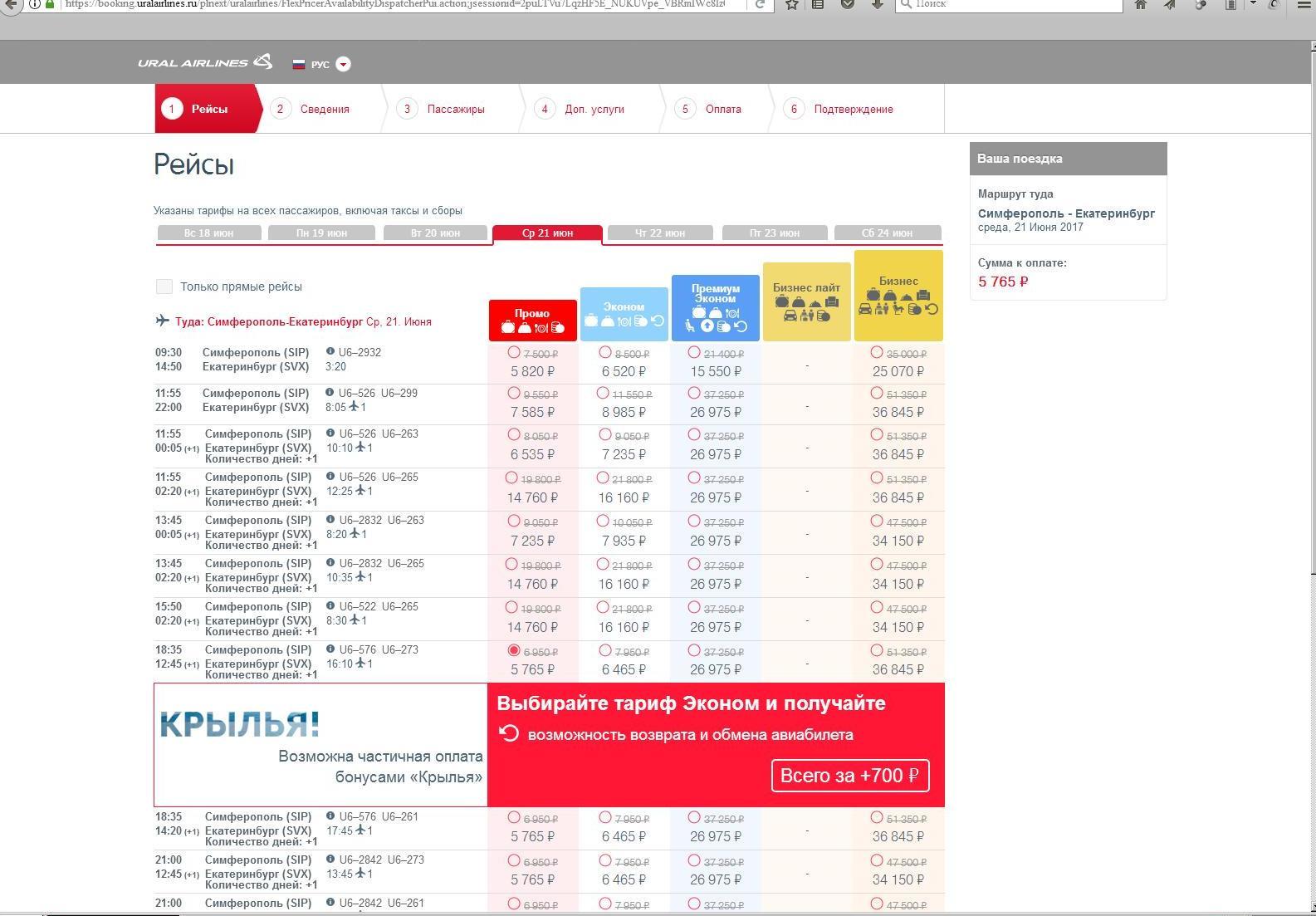This screenshot has height=916, width=1316.
Task: Select Эконом 6 465 ₽ for U6–576 U6–273
Action: 604,651
